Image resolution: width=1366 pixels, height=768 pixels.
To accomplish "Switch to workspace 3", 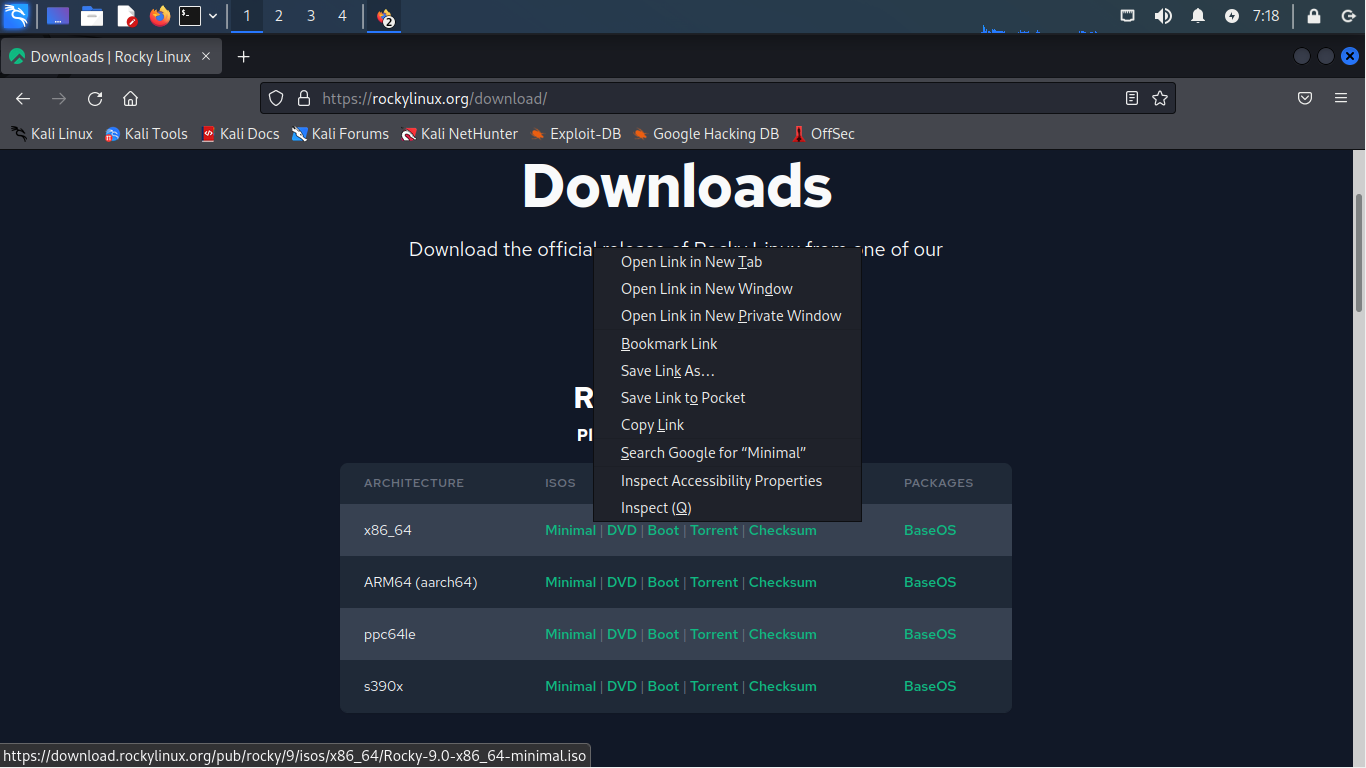I will click(311, 16).
